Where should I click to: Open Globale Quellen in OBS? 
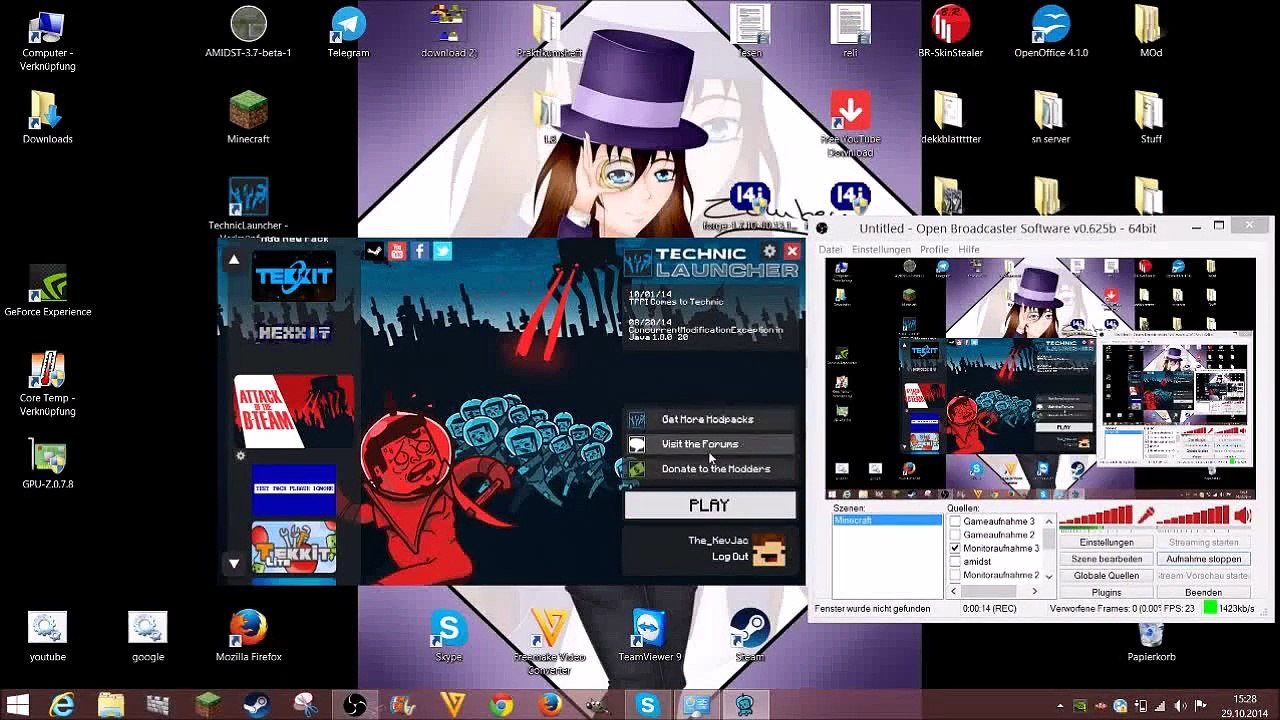click(1107, 576)
